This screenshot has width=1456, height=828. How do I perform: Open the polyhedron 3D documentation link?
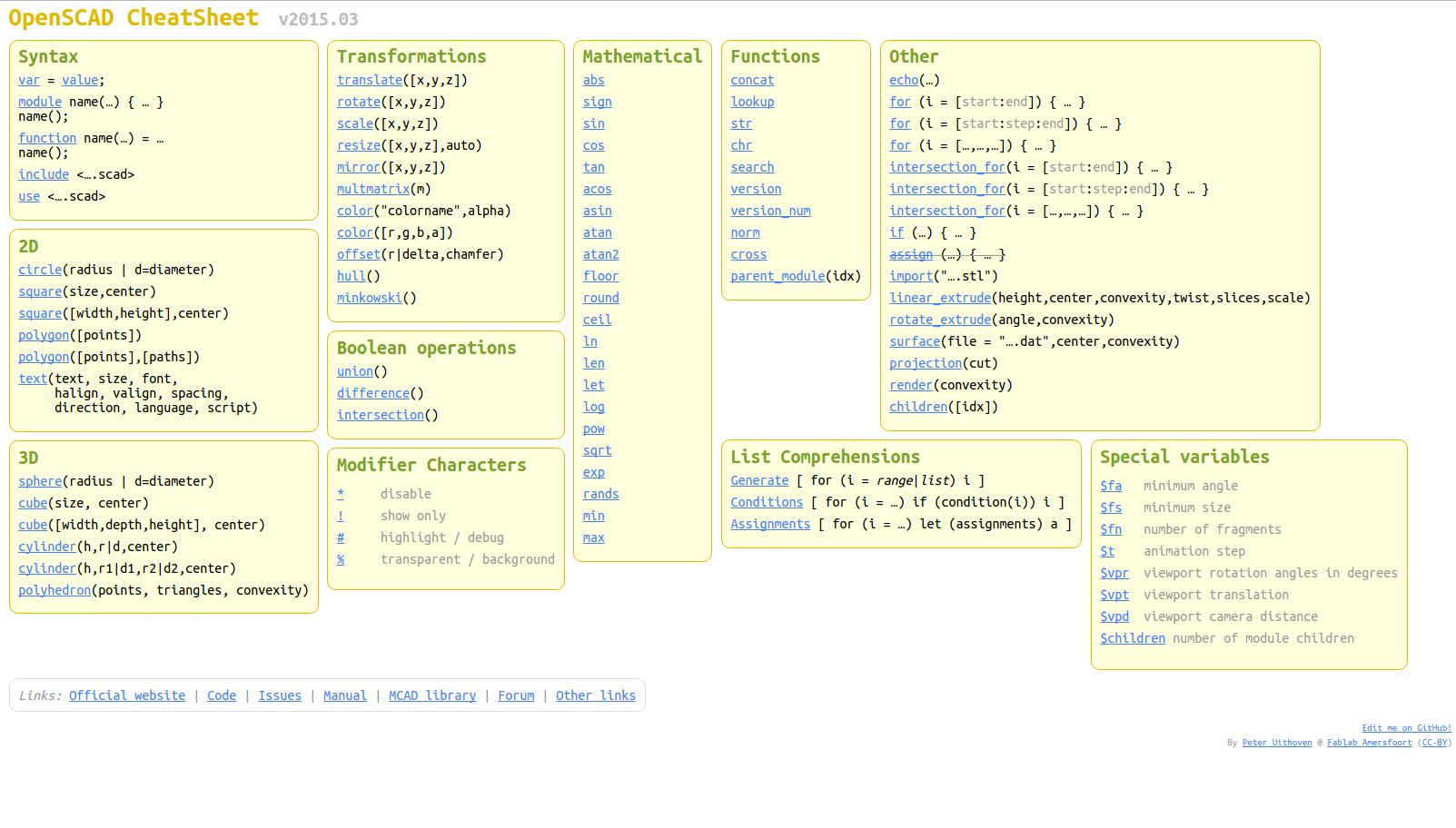tap(54, 590)
